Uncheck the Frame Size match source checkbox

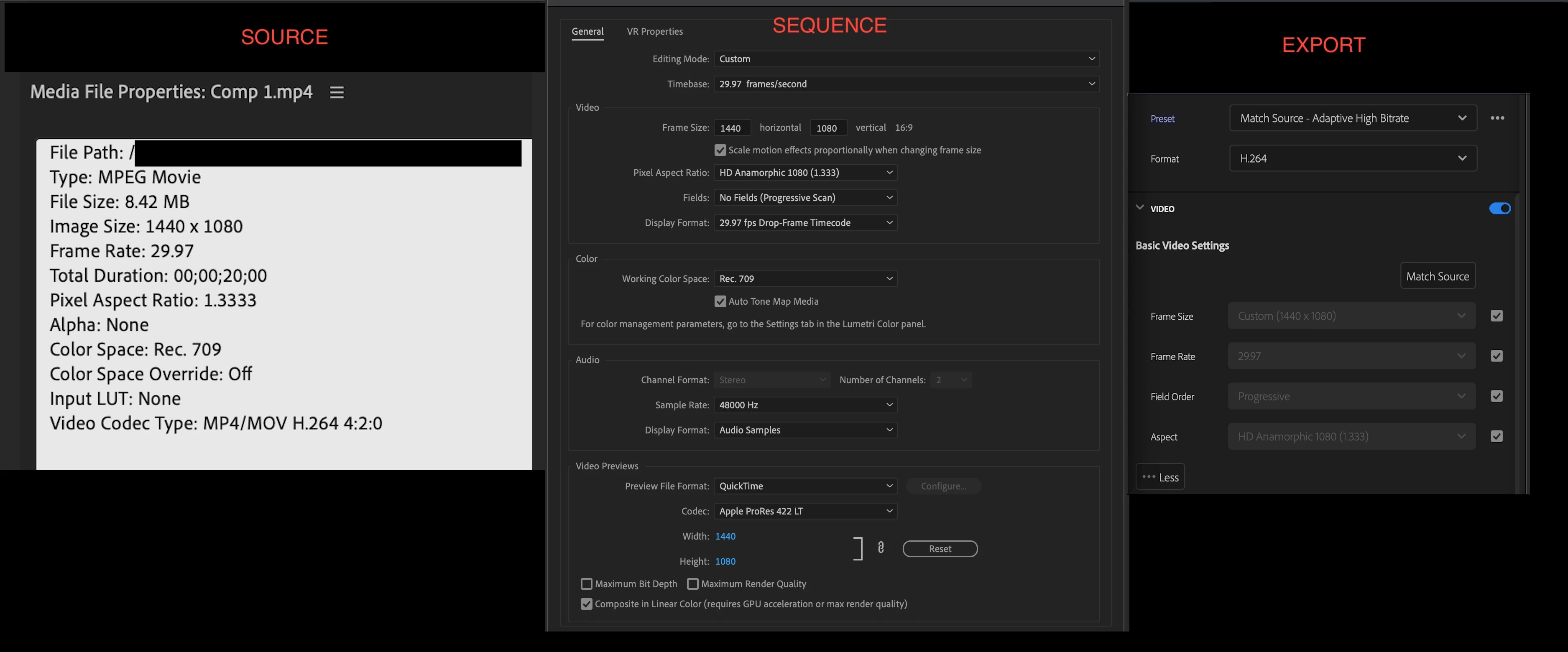click(x=1496, y=316)
